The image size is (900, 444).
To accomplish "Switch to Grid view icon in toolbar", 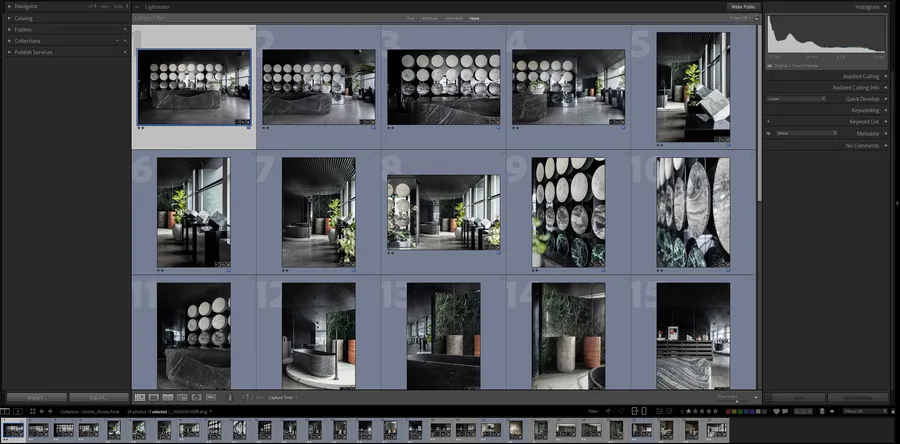I will click(x=139, y=397).
